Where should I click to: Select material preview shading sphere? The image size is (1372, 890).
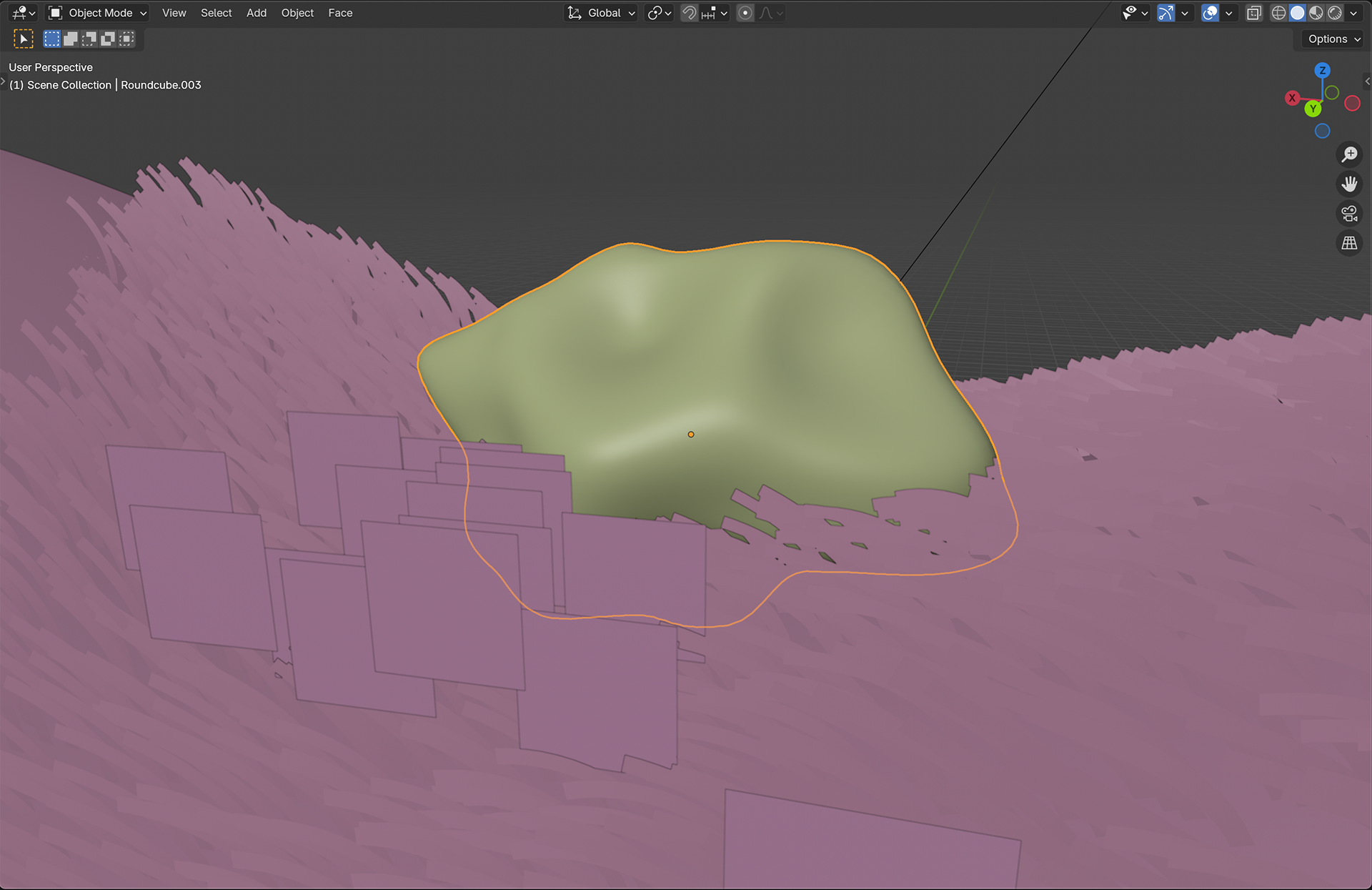(1316, 13)
